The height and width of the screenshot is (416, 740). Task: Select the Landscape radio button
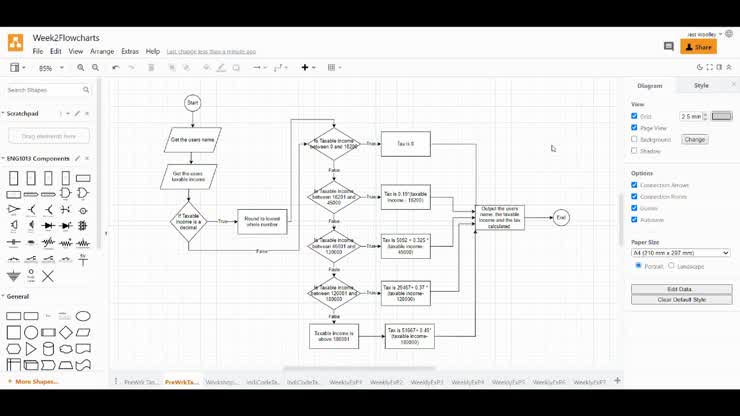tap(671, 265)
